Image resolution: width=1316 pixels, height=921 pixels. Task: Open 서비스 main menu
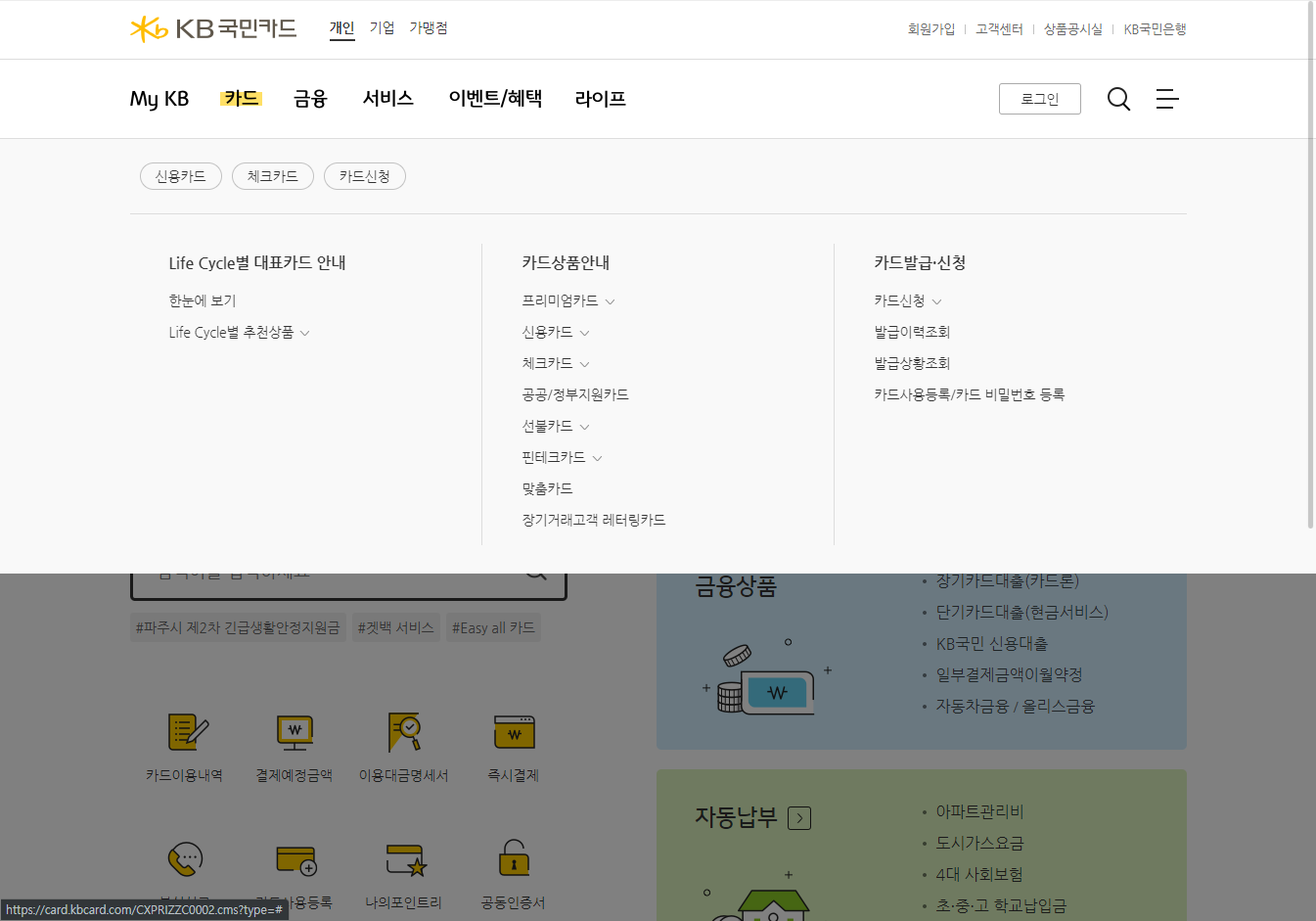388,98
